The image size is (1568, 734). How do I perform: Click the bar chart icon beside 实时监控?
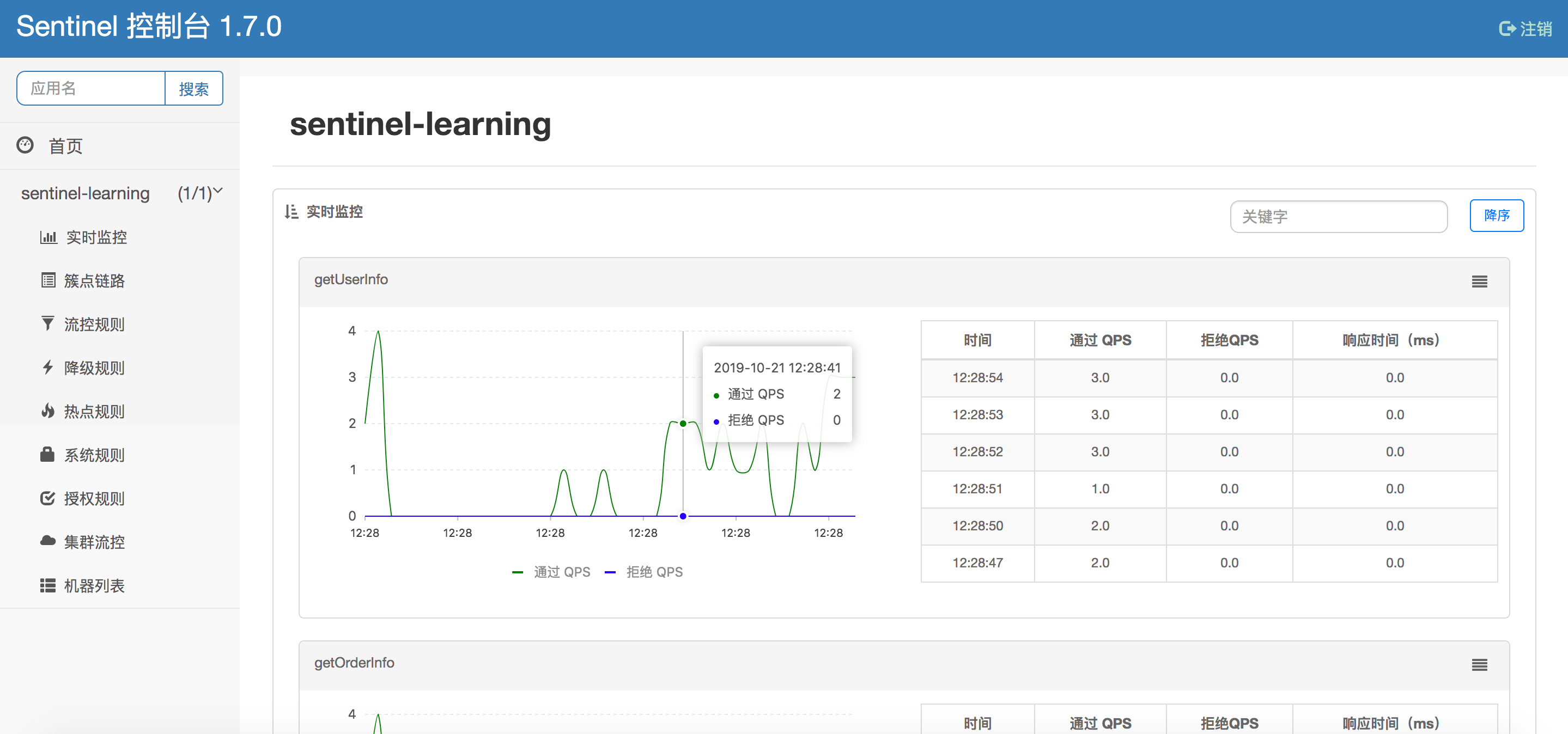pos(48,237)
